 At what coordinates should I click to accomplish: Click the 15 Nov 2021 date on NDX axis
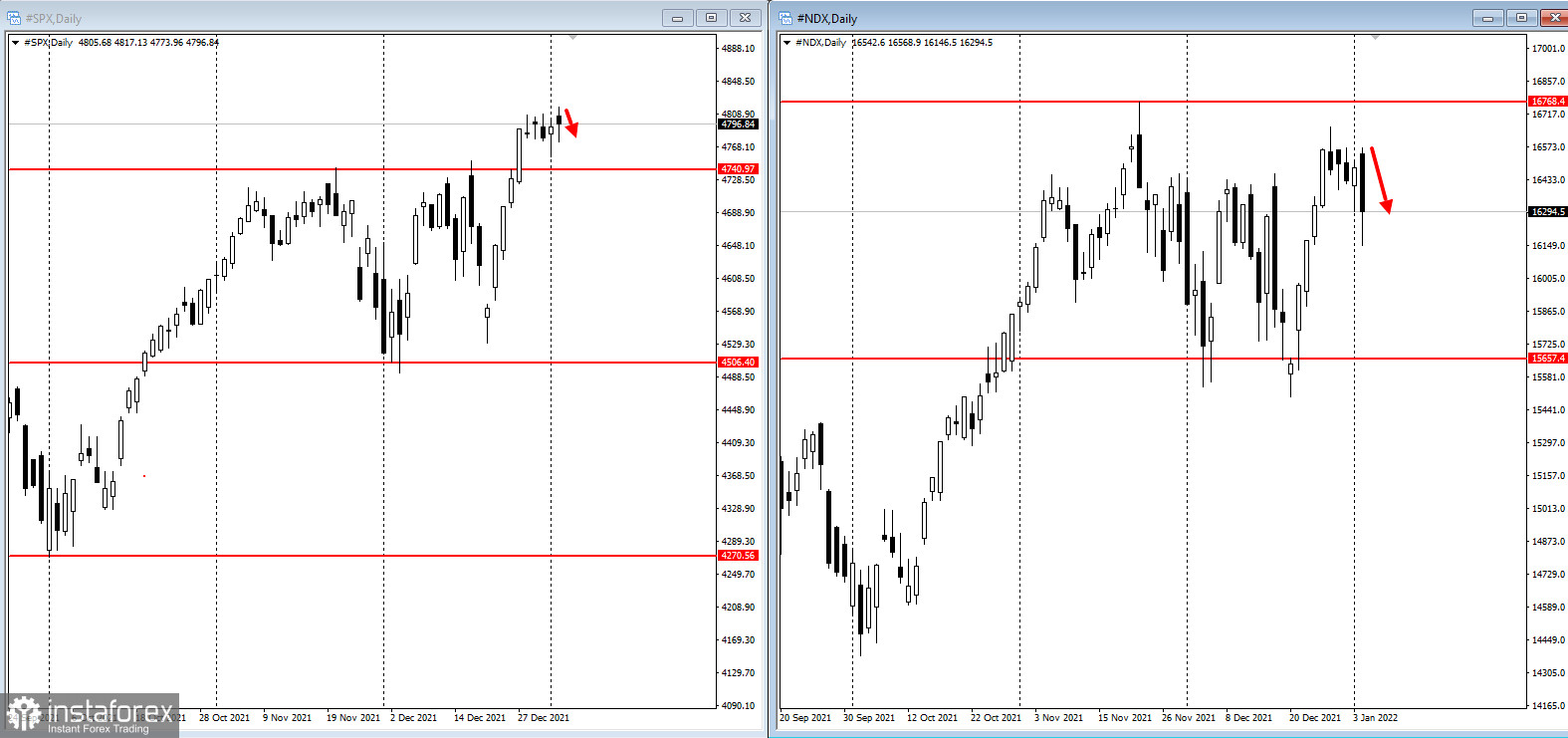click(1125, 718)
